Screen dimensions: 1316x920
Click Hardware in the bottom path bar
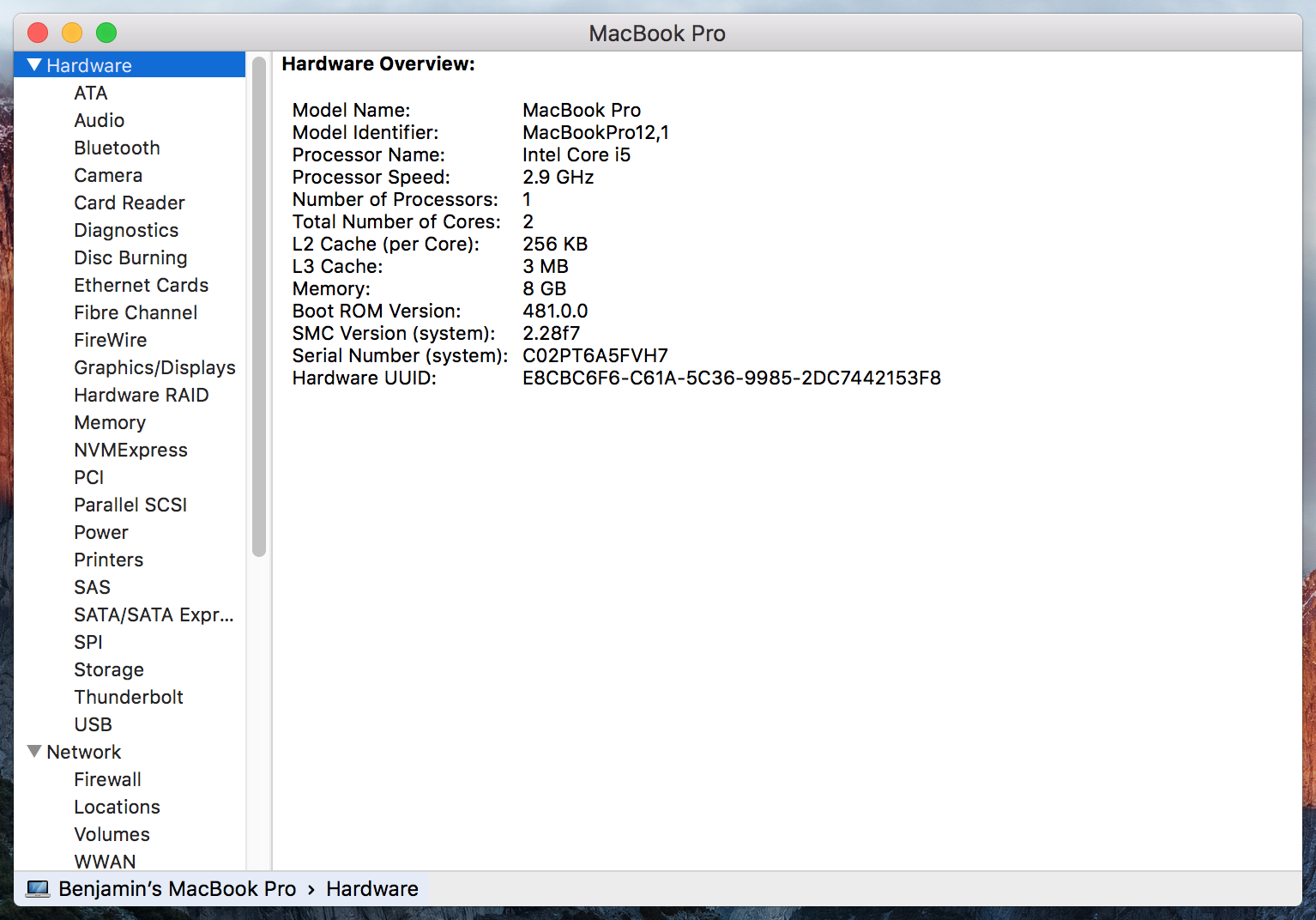[x=372, y=889]
